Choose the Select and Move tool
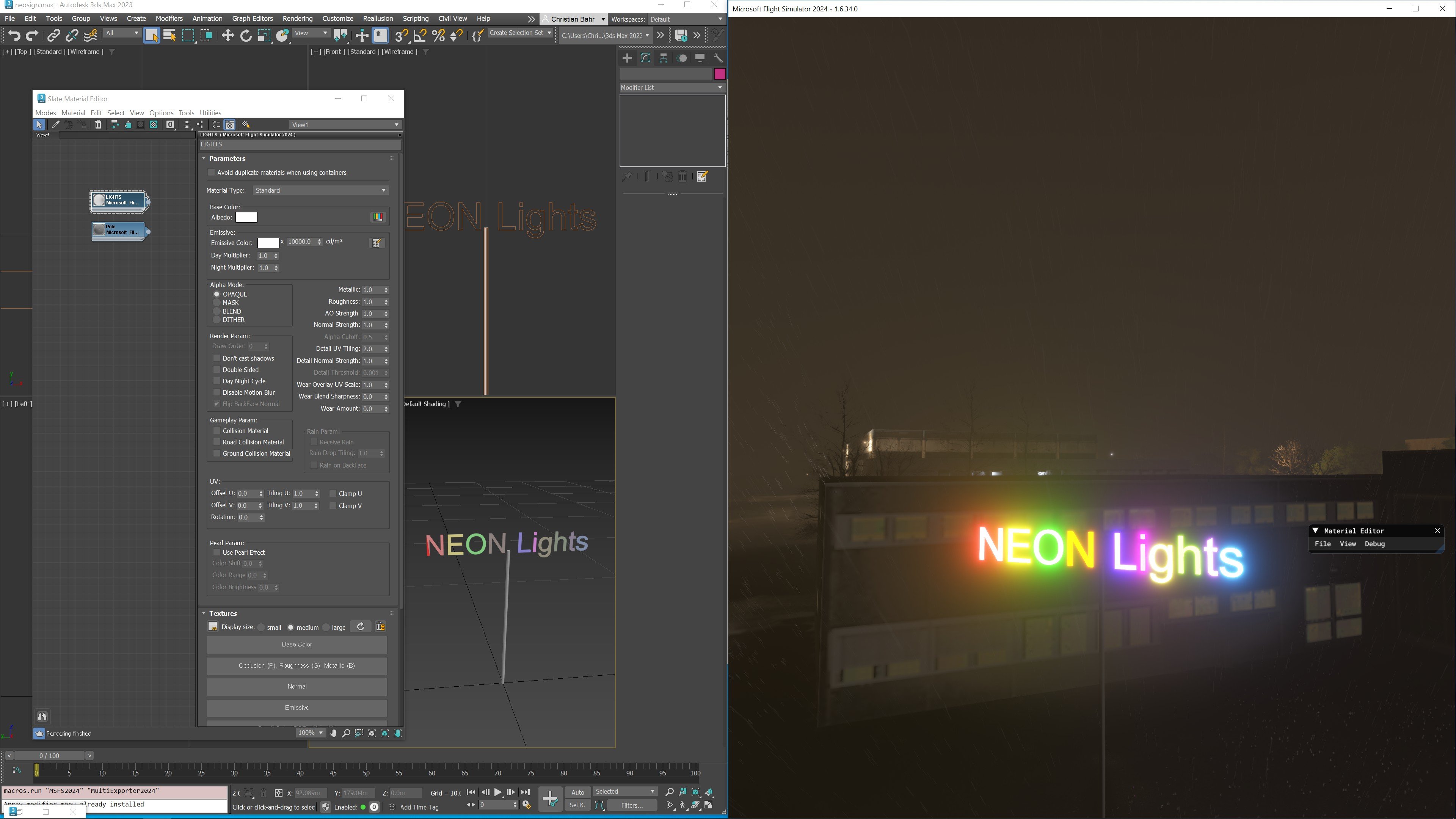Viewport: 1456px width, 819px height. (227, 36)
